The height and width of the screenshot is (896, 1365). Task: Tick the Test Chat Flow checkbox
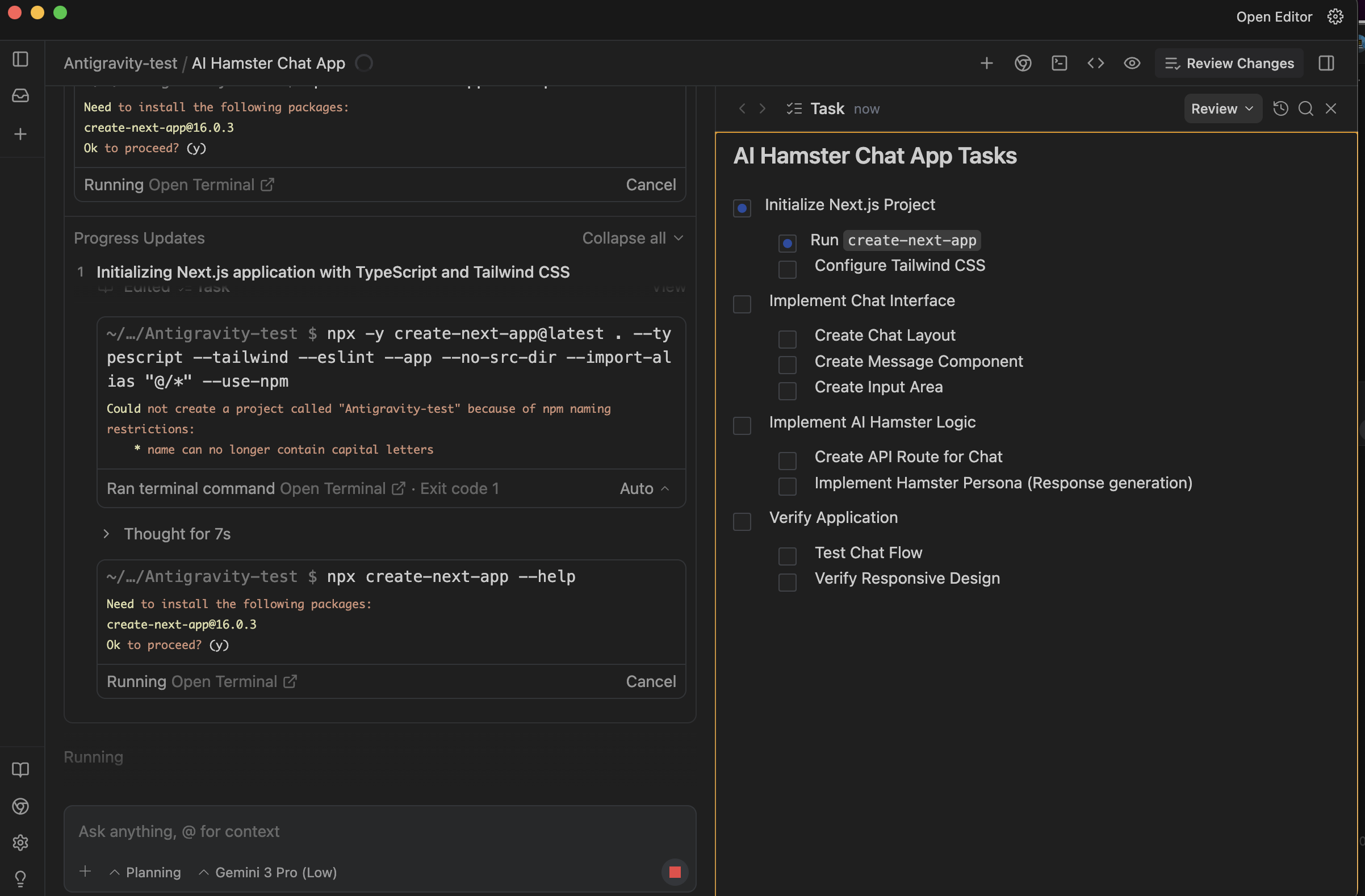(x=787, y=556)
